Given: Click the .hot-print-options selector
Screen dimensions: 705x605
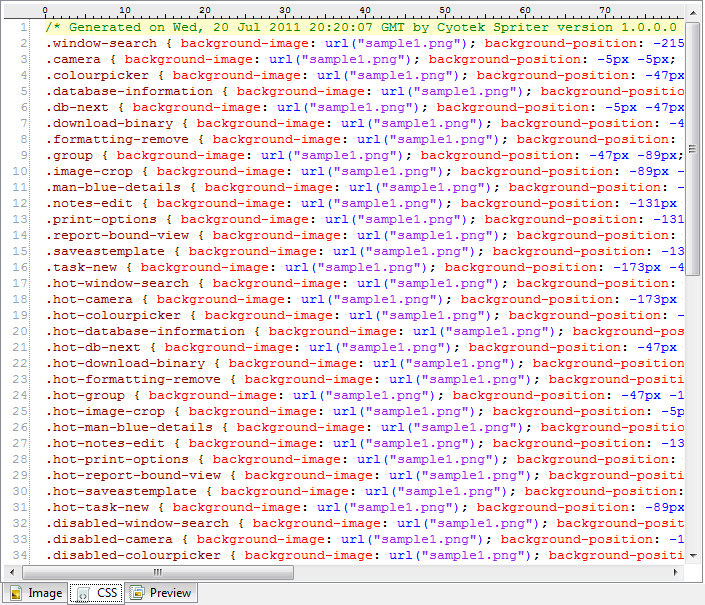Looking at the screenshot, I should click(x=117, y=459).
